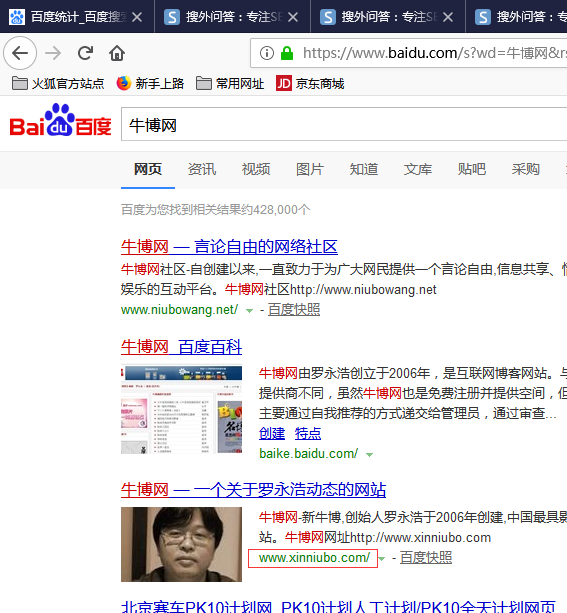Select the 采购 search category
Image resolution: width=567 pixels, height=613 pixels.
(x=526, y=169)
